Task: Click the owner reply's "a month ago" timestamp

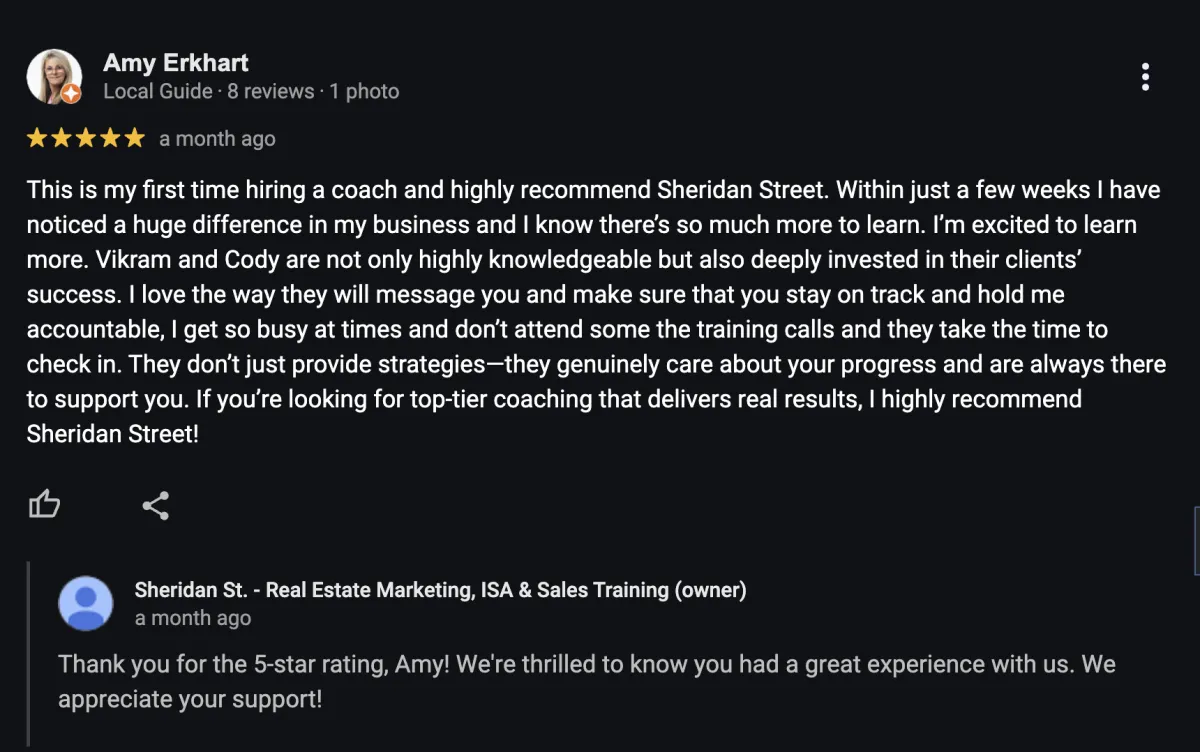Action: point(193,618)
